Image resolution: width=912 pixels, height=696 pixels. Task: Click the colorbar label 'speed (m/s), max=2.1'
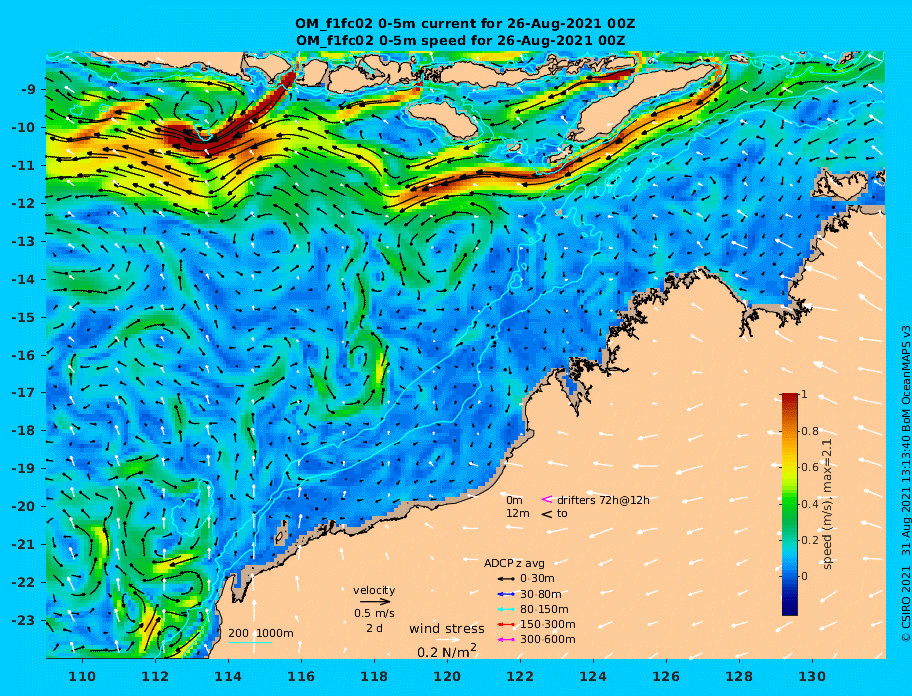[x=827, y=504]
